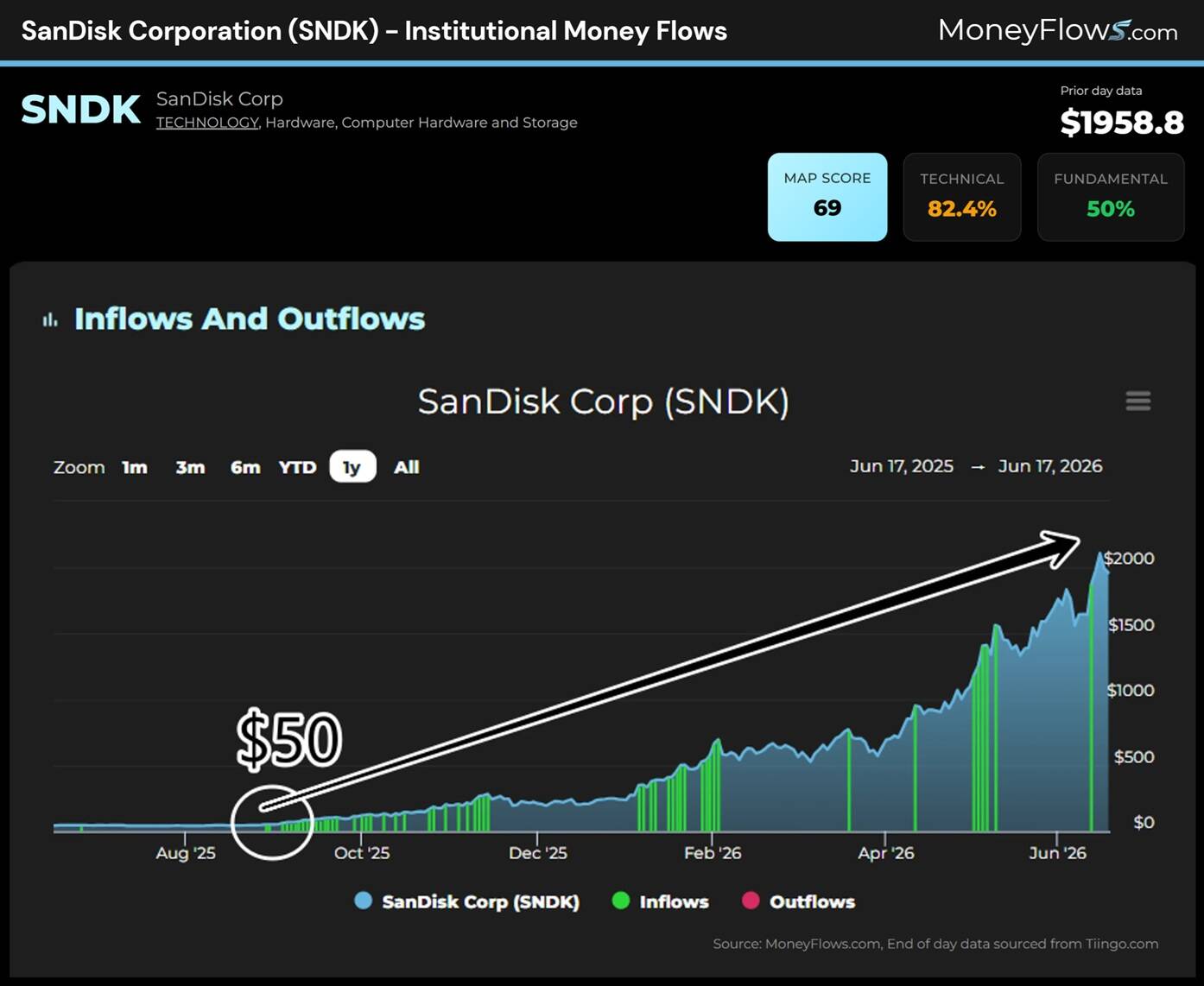Click the SanDisk Corp (SNDK) chart title

pos(603,401)
